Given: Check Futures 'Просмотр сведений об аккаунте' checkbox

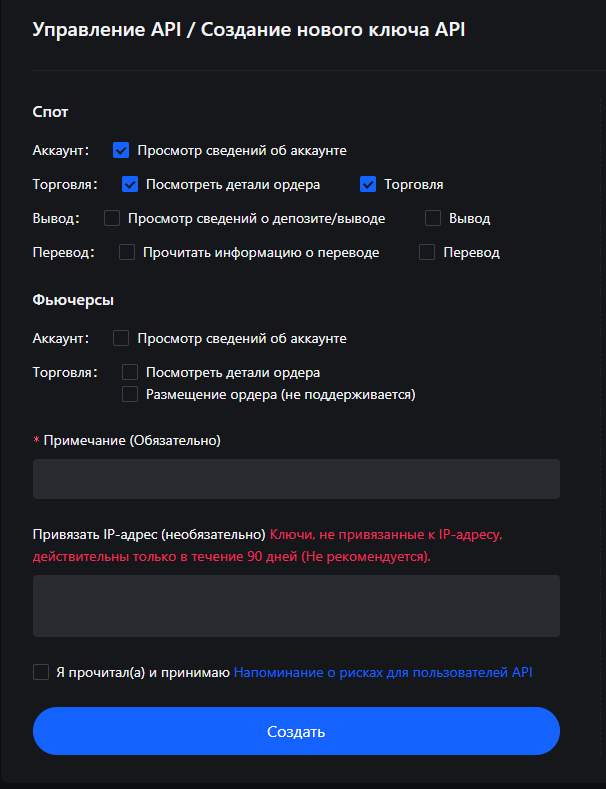Looking at the screenshot, I should (122, 338).
